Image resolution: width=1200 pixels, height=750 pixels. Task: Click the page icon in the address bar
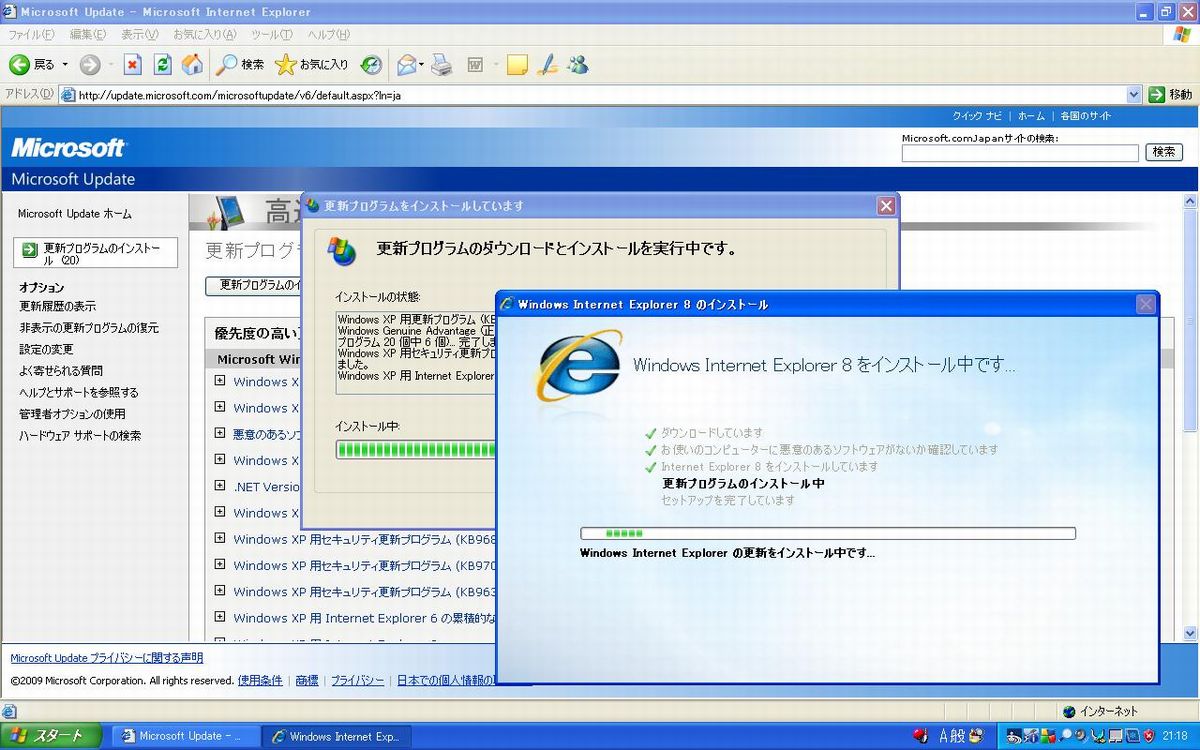(68, 95)
